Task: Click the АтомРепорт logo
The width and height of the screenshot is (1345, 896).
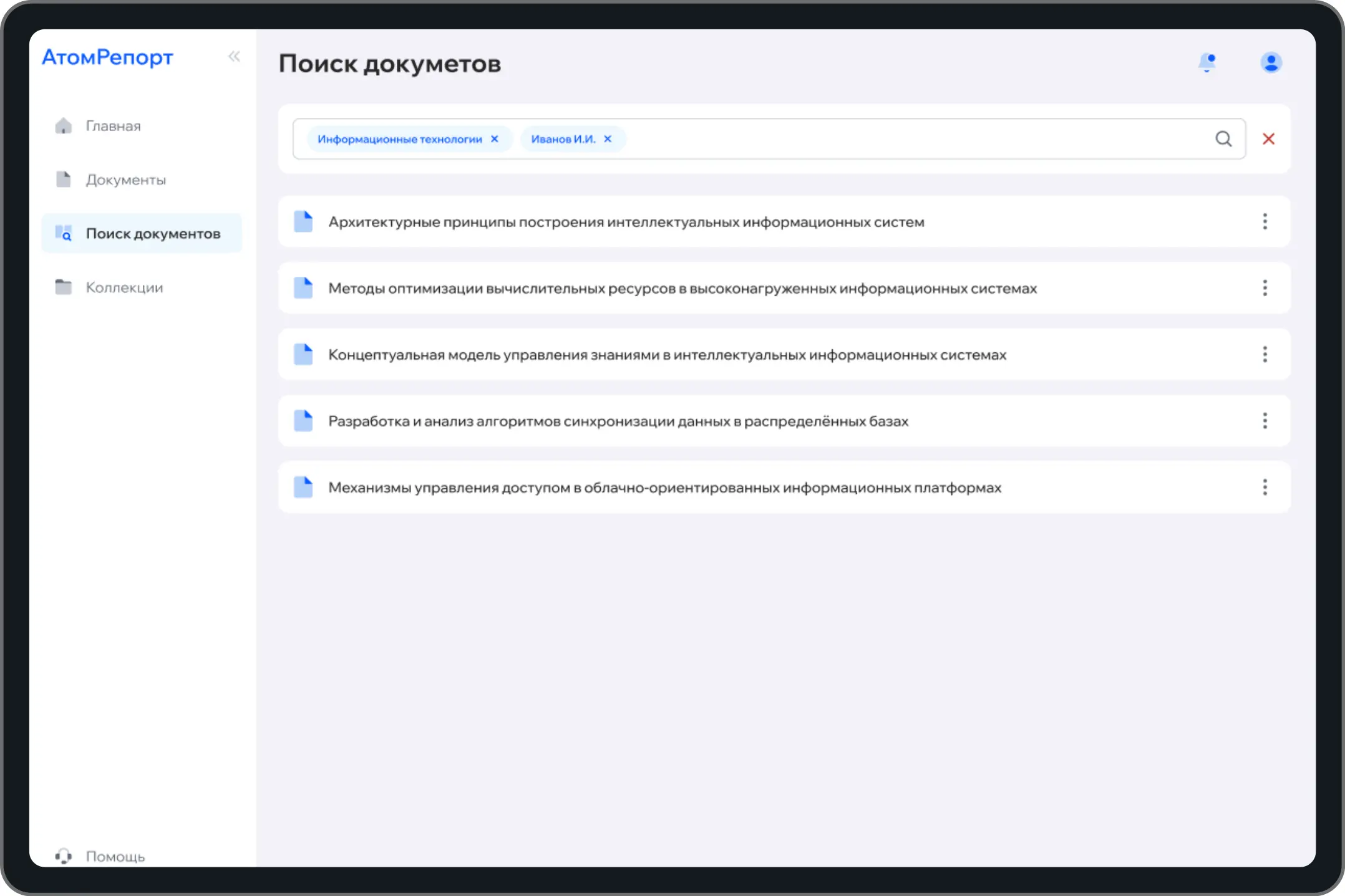Action: coord(107,57)
